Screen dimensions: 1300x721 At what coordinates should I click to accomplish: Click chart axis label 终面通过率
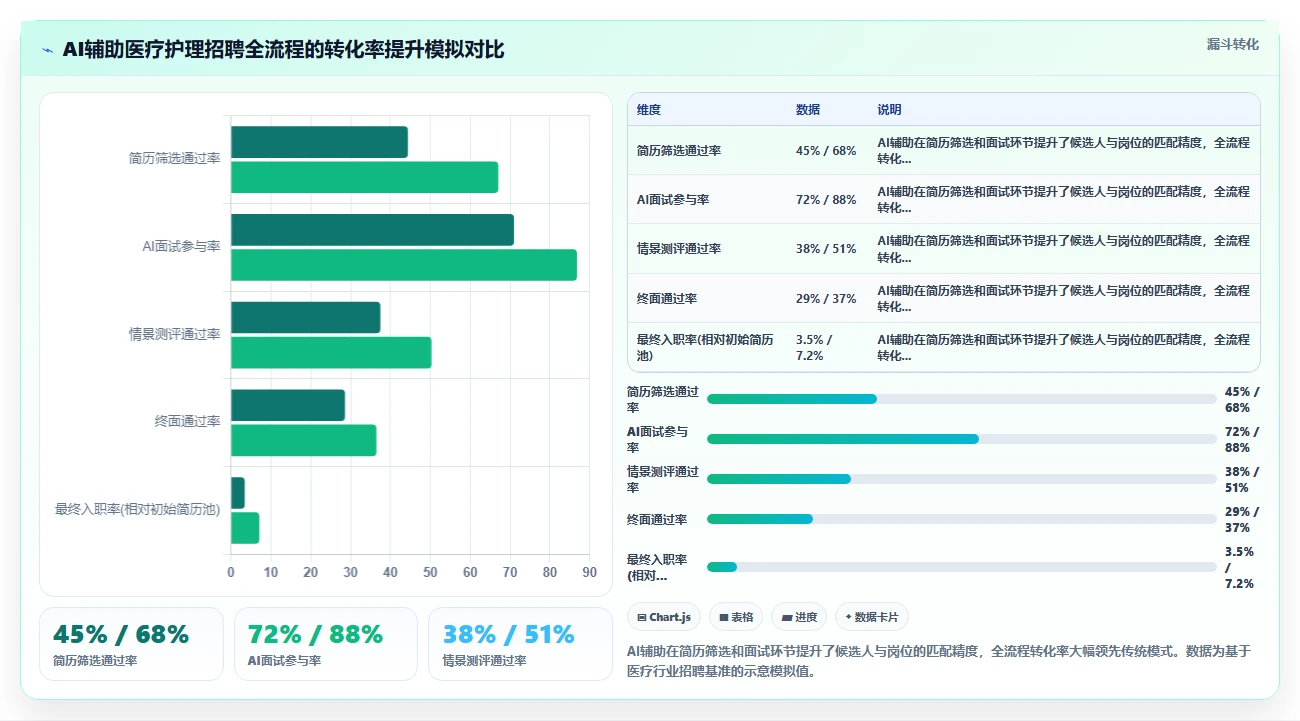coord(187,422)
